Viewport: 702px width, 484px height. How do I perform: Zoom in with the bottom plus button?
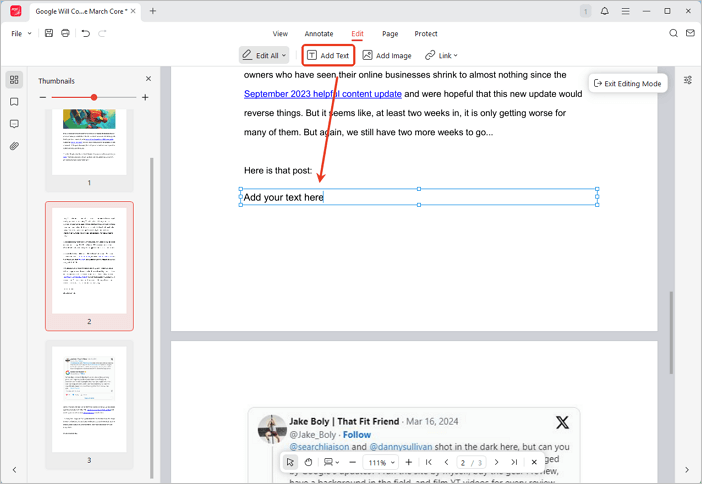tap(408, 462)
